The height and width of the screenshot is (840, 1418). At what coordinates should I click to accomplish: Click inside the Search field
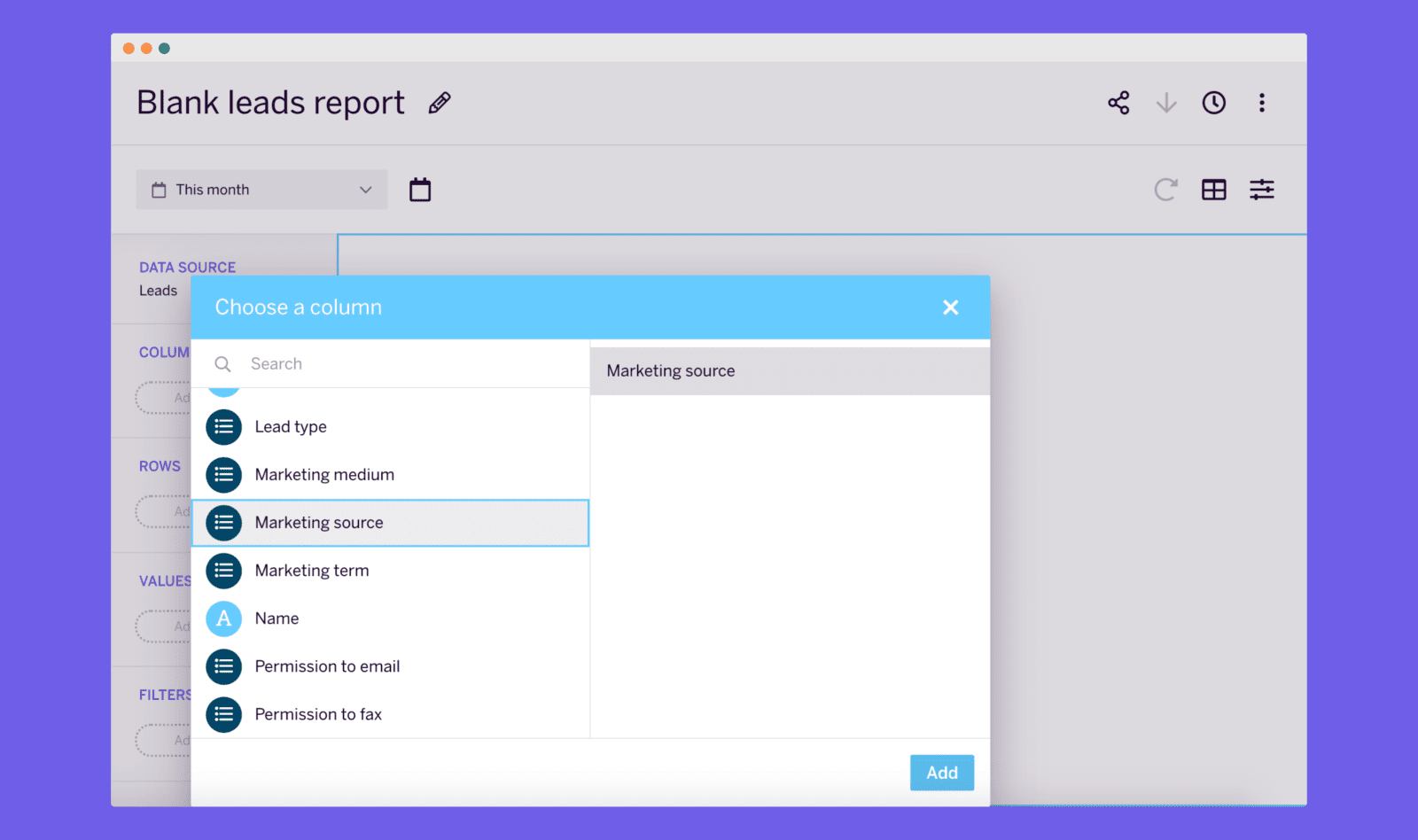click(x=354, y=363)
